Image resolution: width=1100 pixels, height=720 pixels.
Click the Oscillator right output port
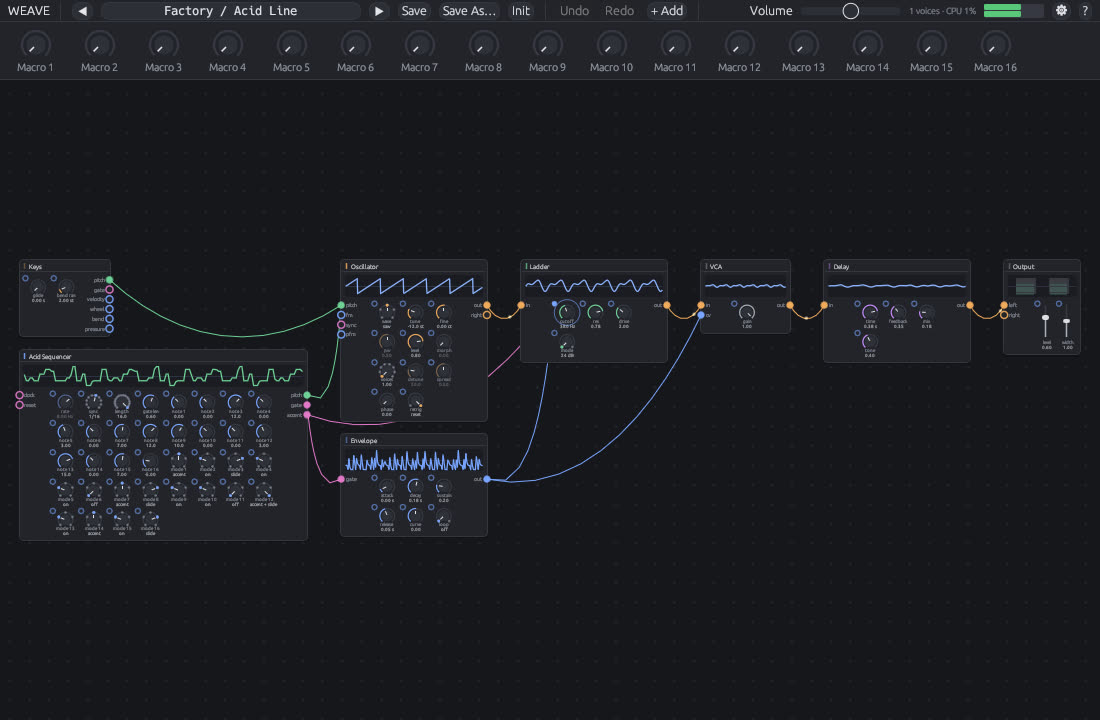point(487,315)
